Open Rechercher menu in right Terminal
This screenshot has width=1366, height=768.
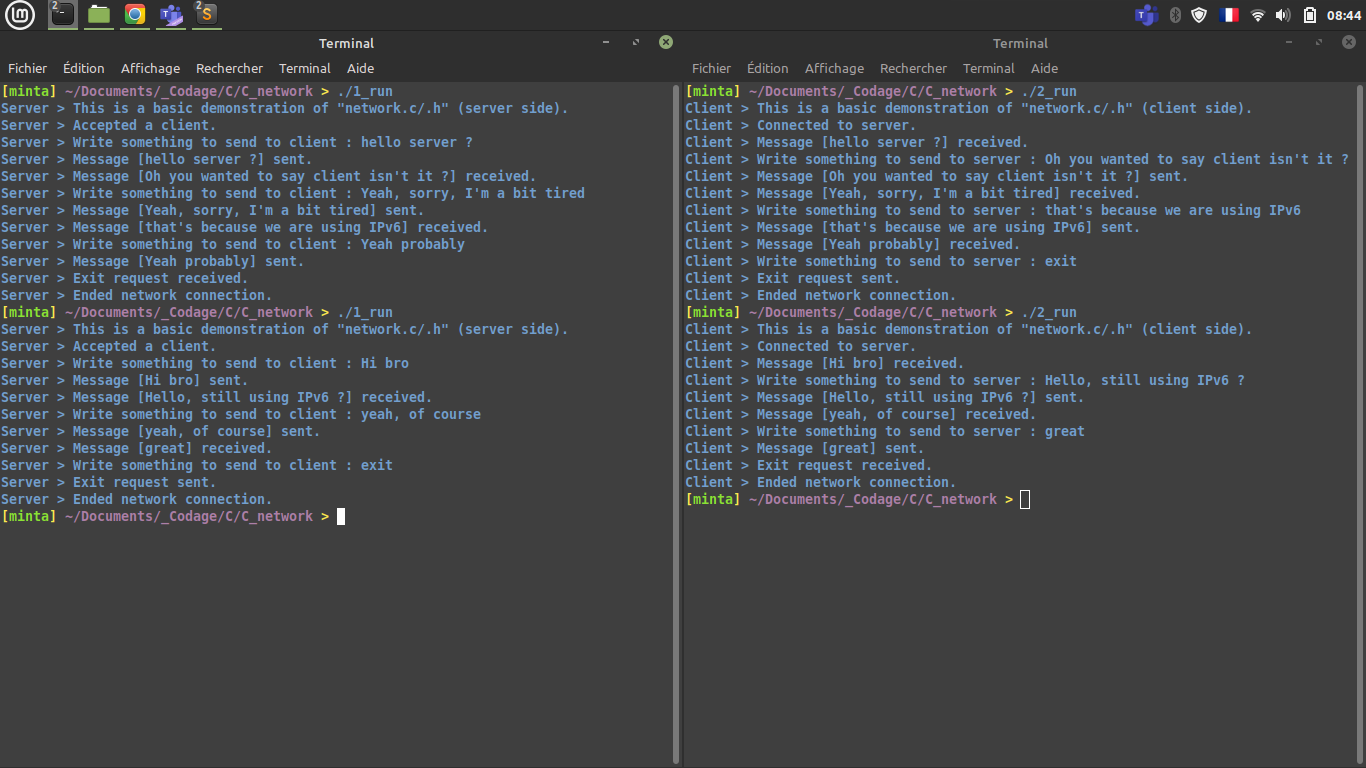tap(913, 68)
